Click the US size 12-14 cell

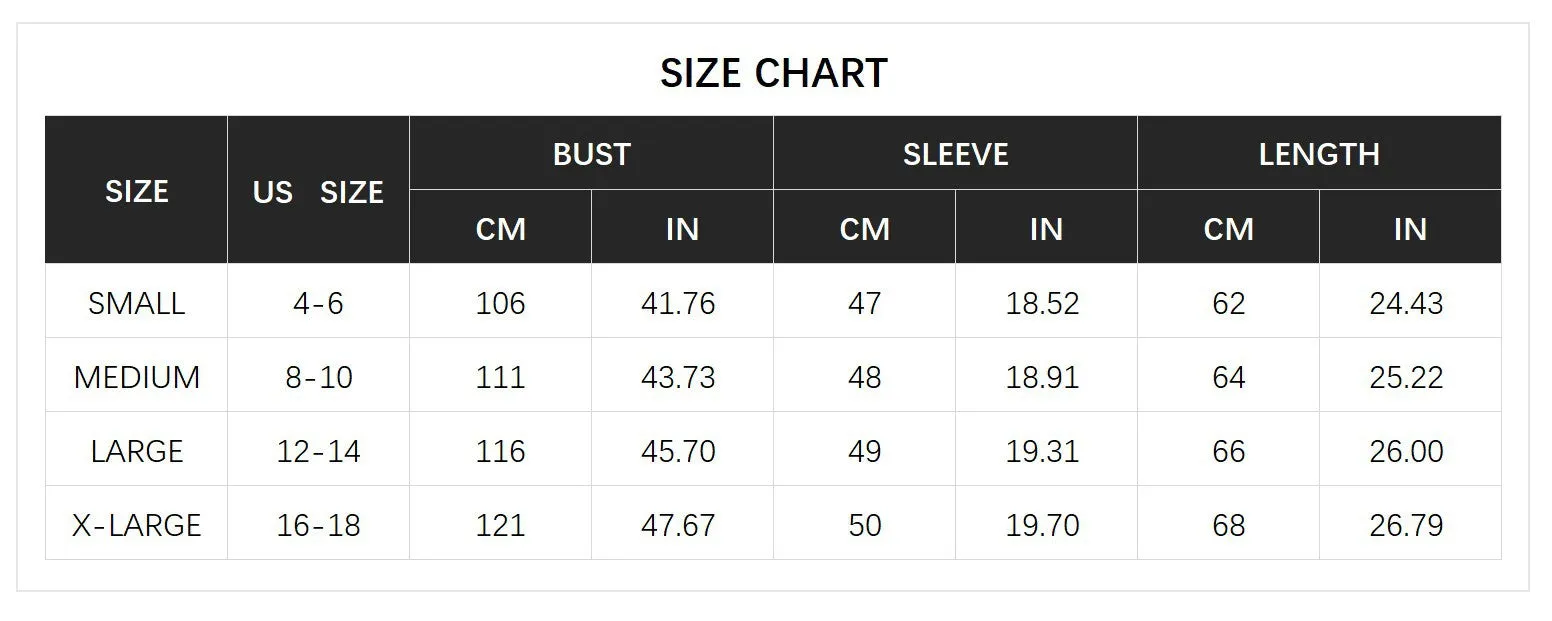[x=318, y=450]
